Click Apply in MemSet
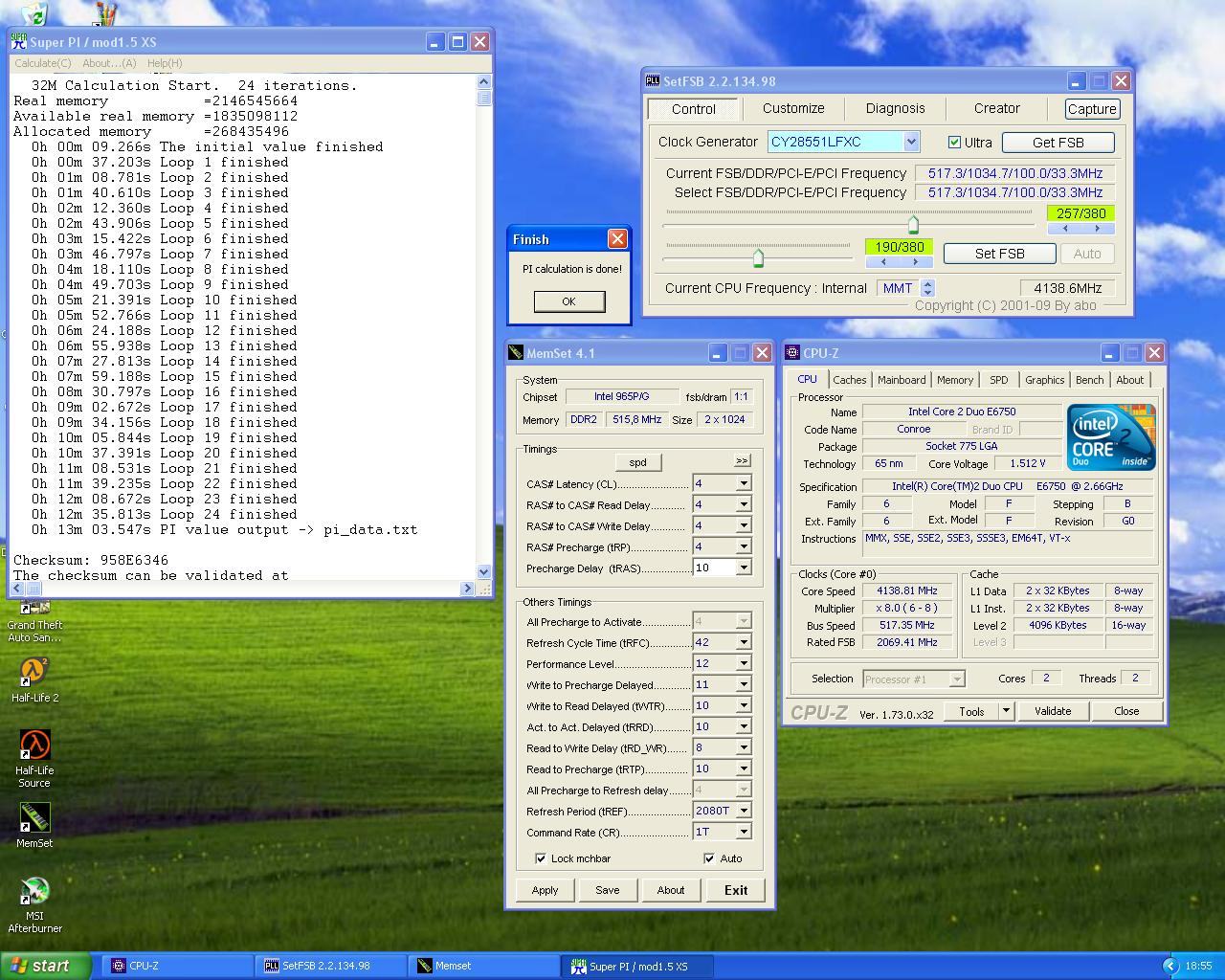 pos(545,890)
